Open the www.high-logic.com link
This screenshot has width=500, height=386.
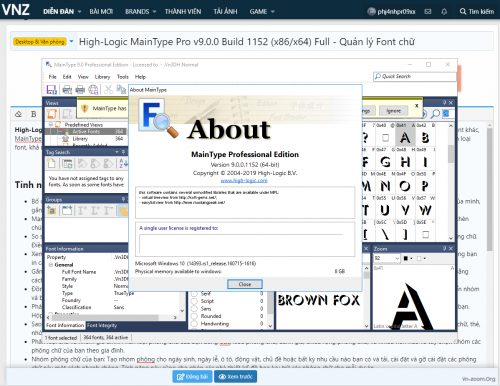[x=244, y=181]
